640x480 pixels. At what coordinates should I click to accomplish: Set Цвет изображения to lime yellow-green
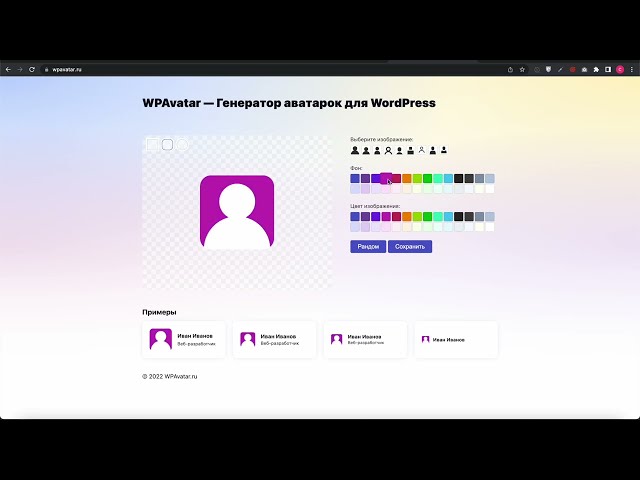pos(417,216)
